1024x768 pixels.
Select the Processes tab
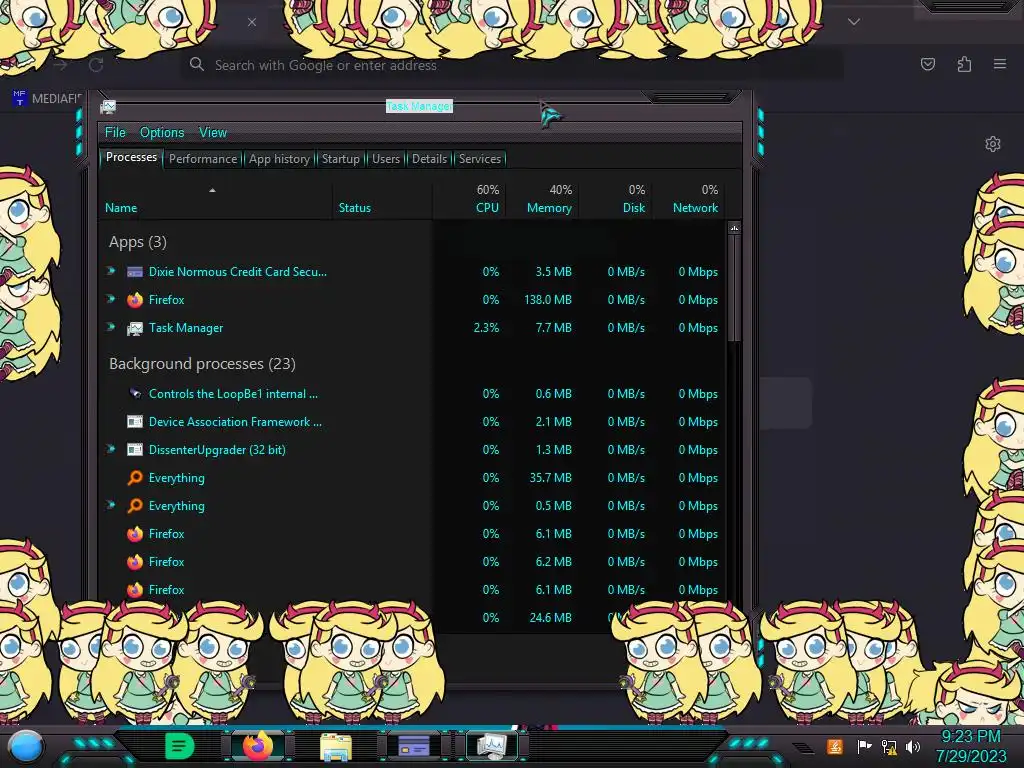coord(131,157)
